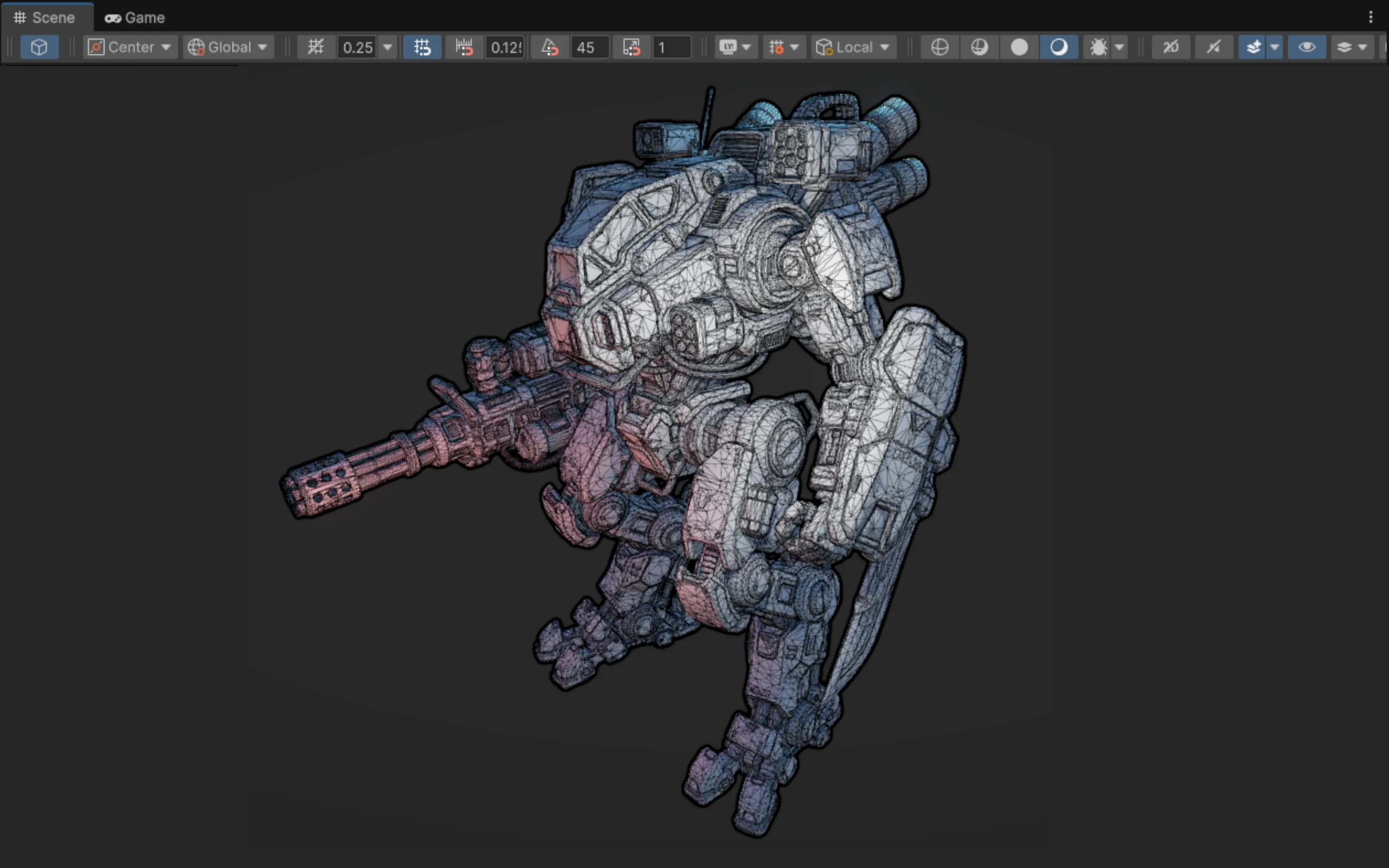
Task: Open the Global handle rotation dropdown
Action: [x=228, y=47]
